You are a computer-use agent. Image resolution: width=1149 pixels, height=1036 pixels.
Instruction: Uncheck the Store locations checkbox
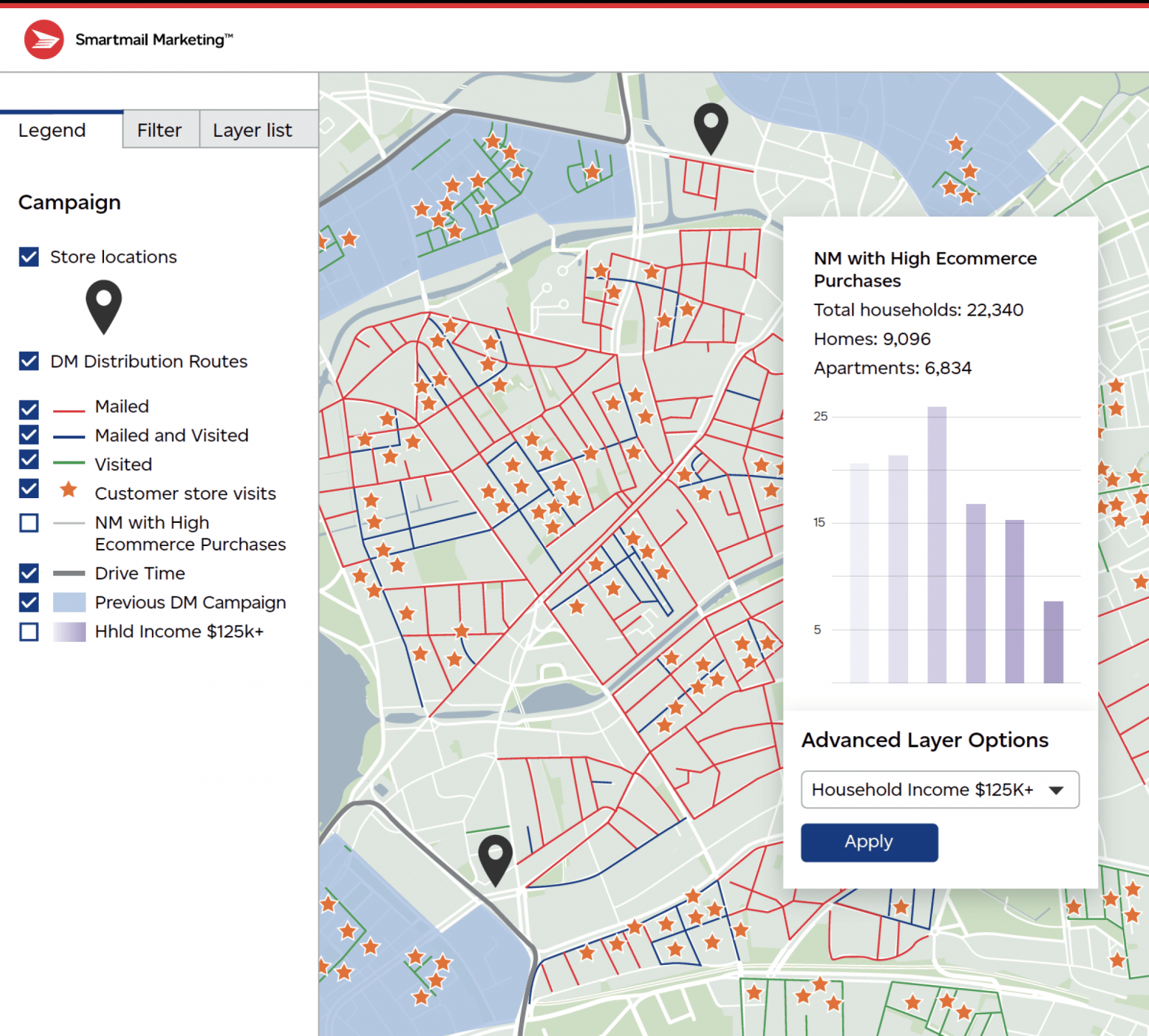click(28, 257)
